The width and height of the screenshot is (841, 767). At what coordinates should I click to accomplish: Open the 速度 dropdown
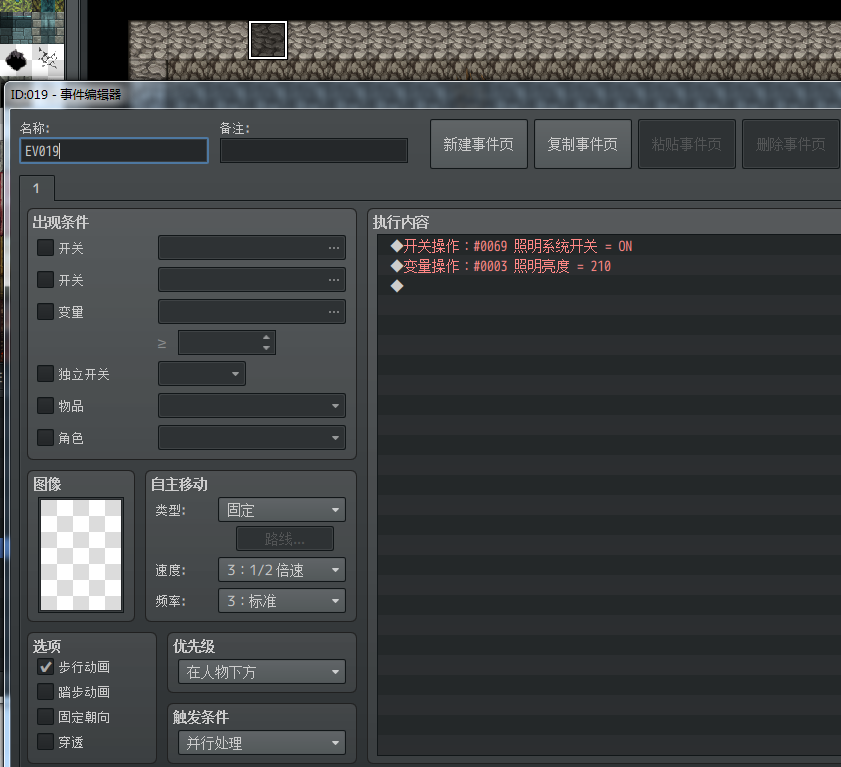point(281,570)
